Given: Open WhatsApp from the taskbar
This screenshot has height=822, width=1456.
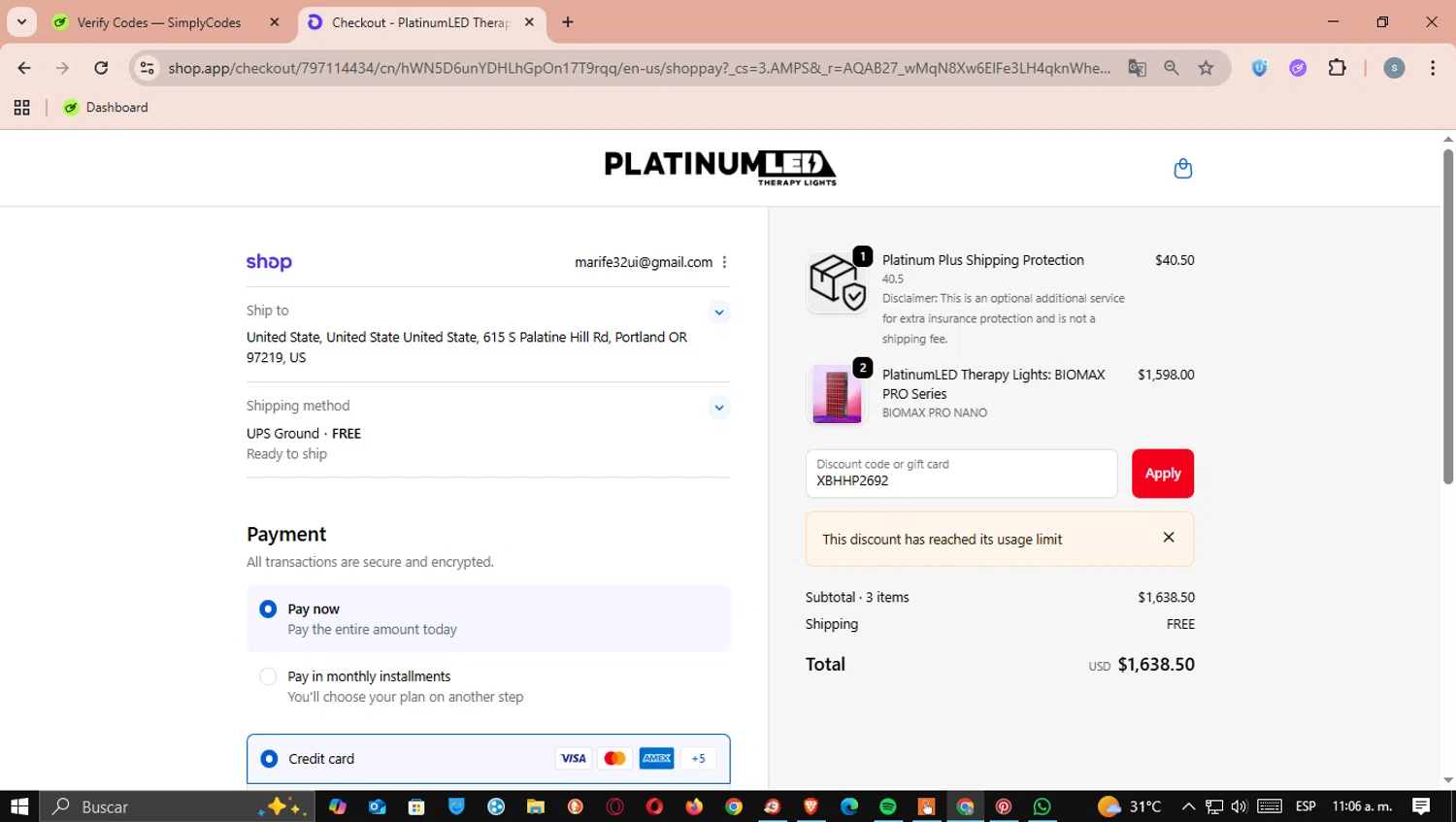Looking at the screenshot, I should click(x=1042, y=806).
